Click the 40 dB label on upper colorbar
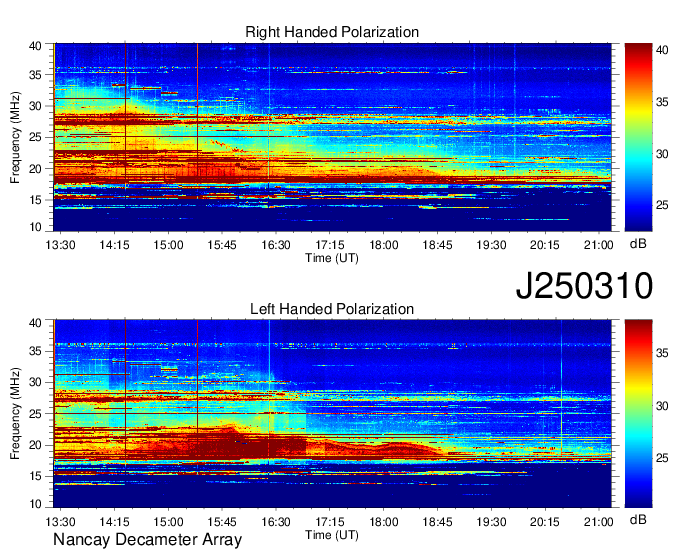Image resolution: width=680 pixels, height=552 pixels. coord(662,50)
